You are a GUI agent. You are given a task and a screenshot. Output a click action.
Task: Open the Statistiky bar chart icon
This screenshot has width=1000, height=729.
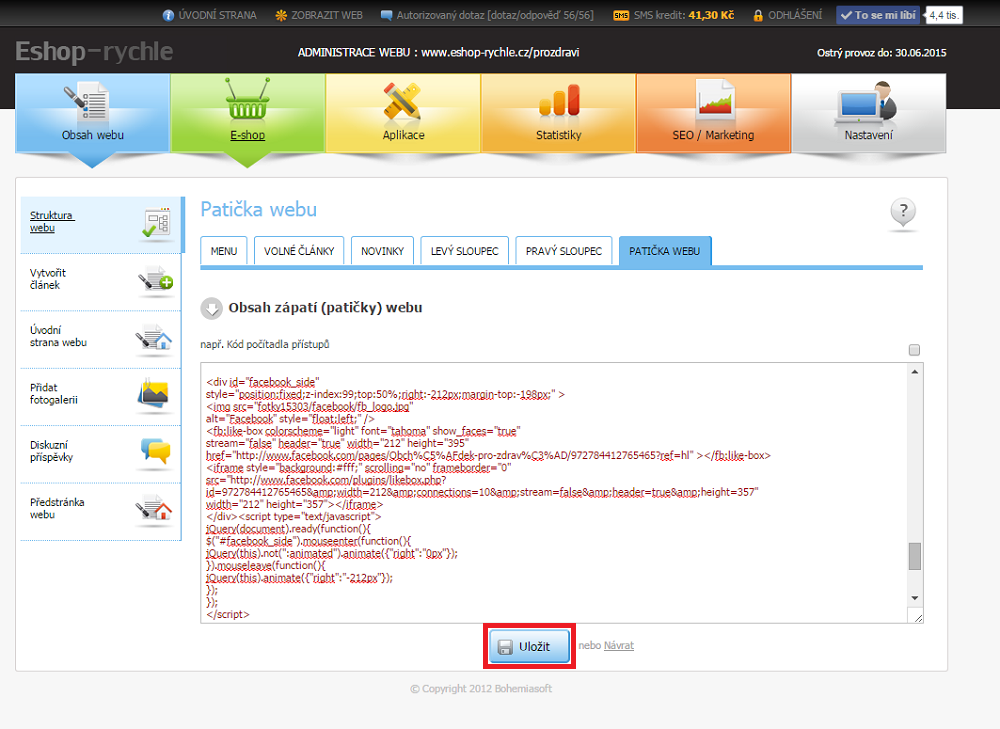[559, 101]
